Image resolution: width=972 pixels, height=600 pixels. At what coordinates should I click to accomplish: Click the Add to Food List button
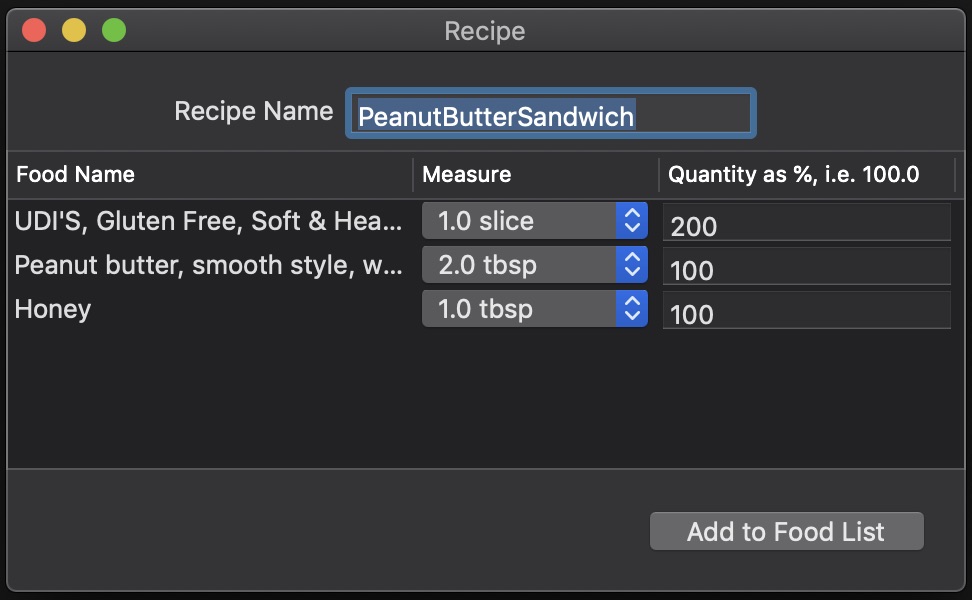(x=786, y=532)
